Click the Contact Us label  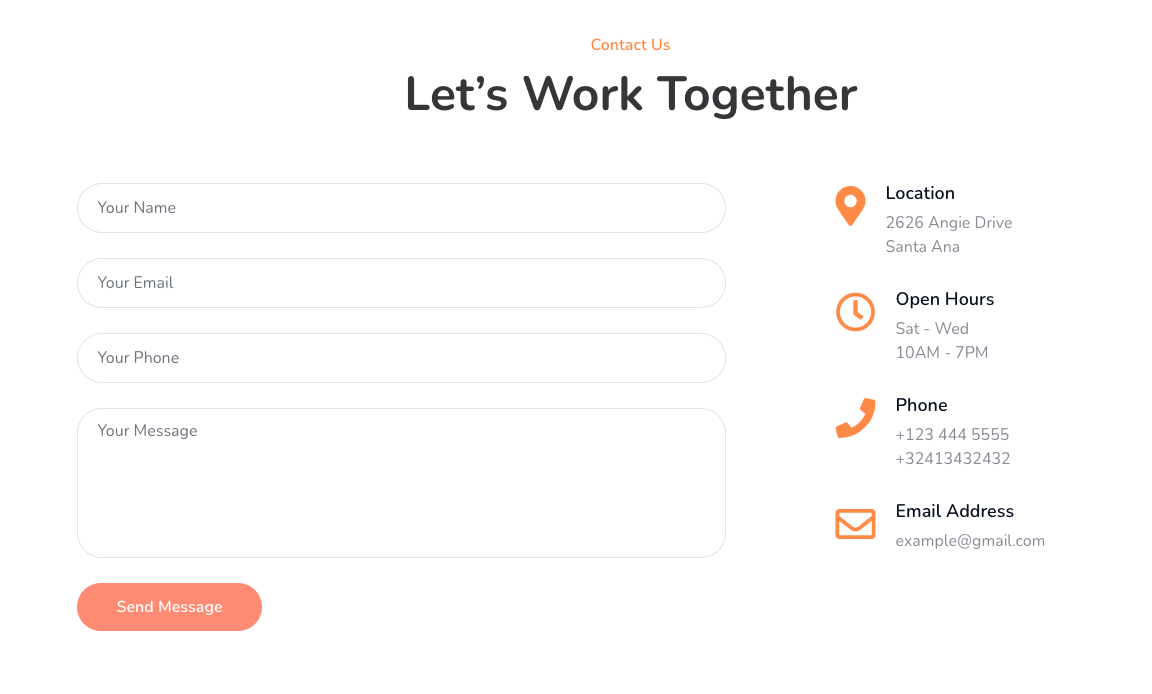(x=630, y=45)
